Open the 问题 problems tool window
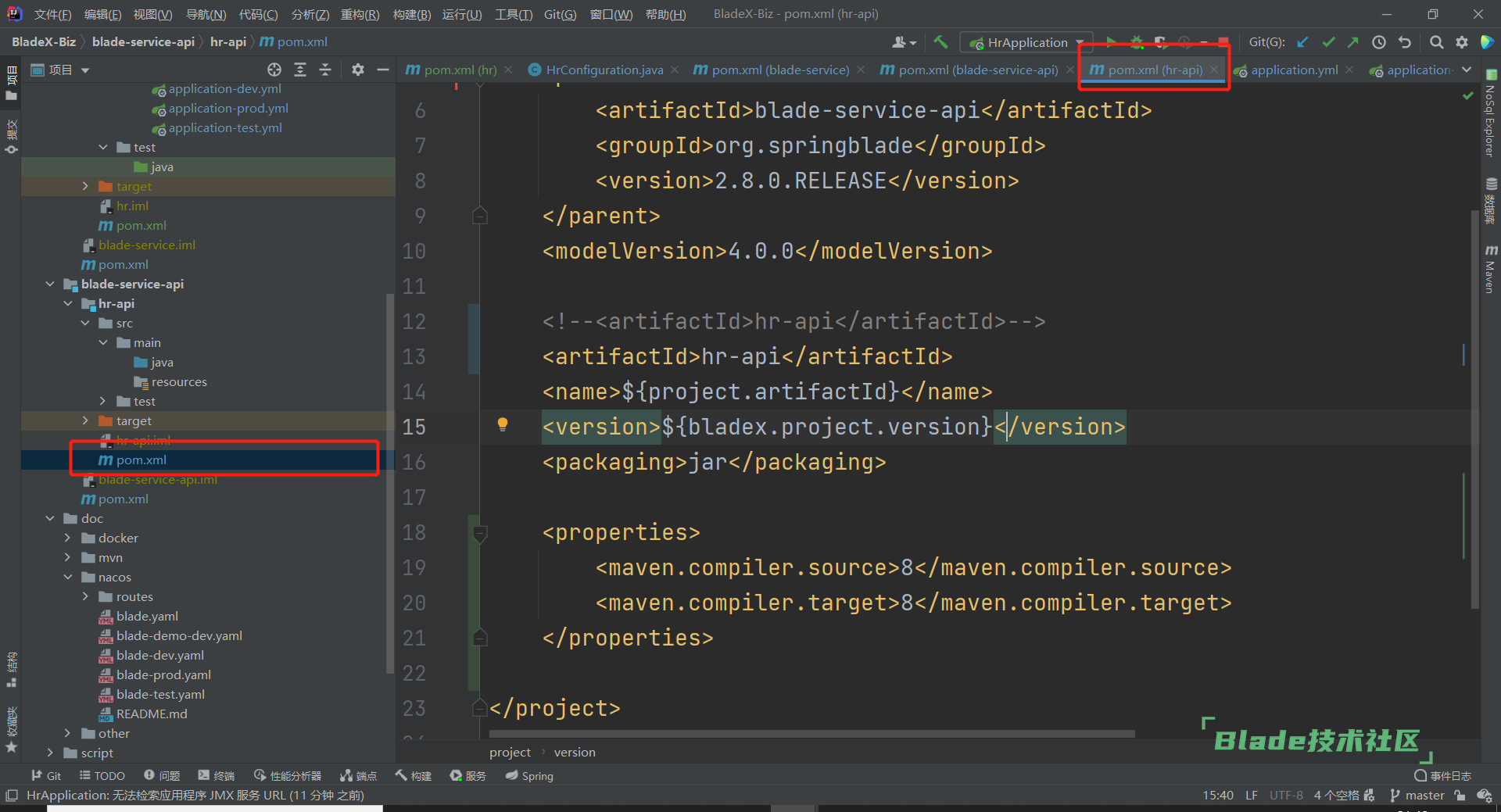 point(162,776)
